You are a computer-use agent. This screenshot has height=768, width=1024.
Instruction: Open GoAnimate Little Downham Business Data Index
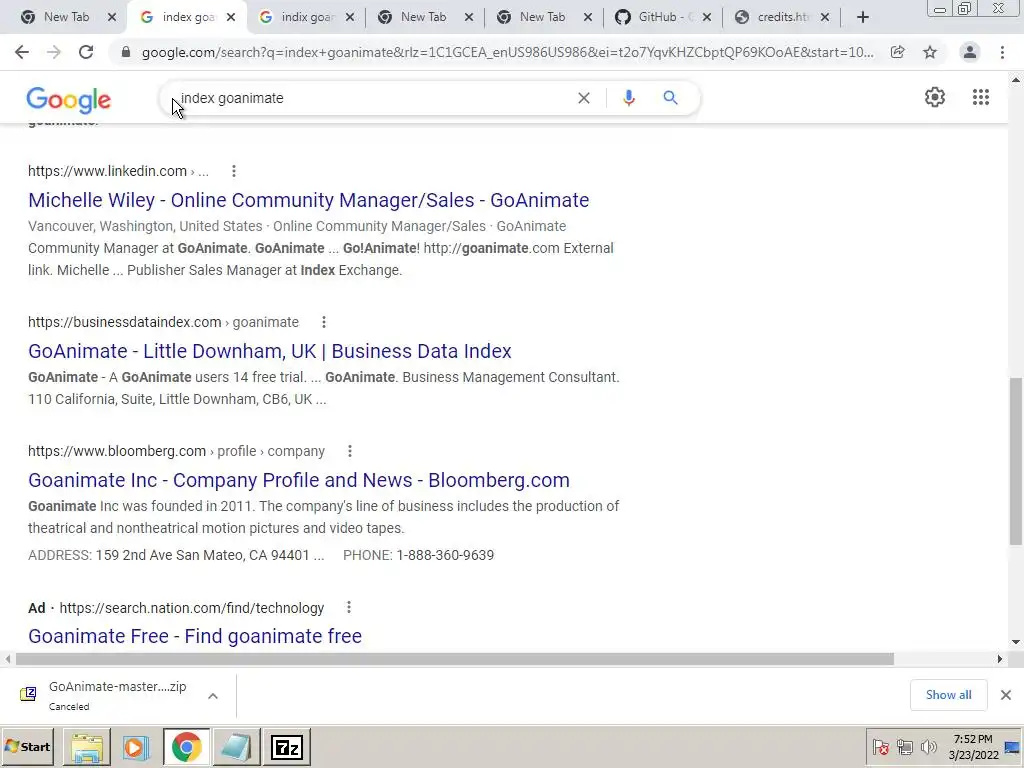tap(270, 351)
